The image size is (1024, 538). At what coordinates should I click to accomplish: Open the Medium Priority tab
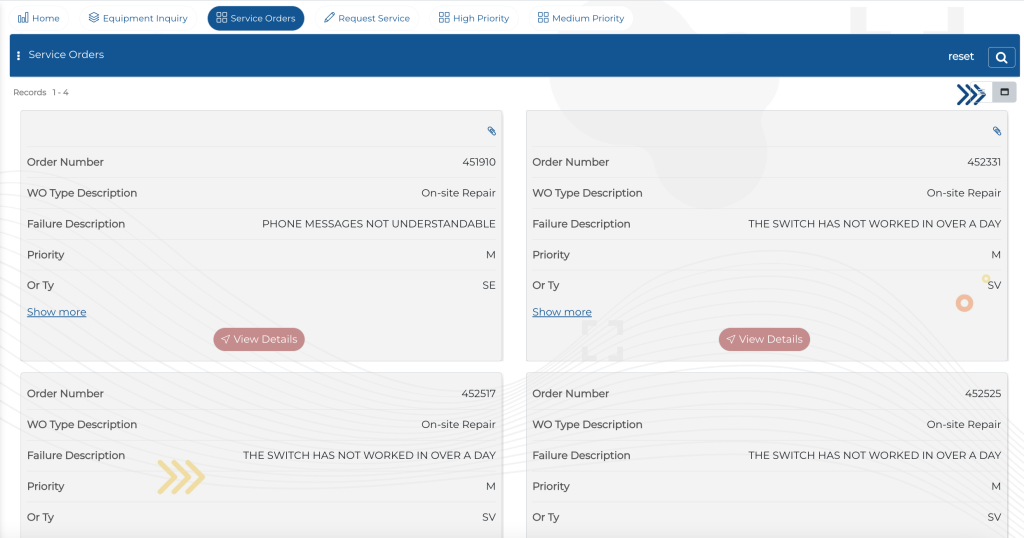click(x=581, y=18)
